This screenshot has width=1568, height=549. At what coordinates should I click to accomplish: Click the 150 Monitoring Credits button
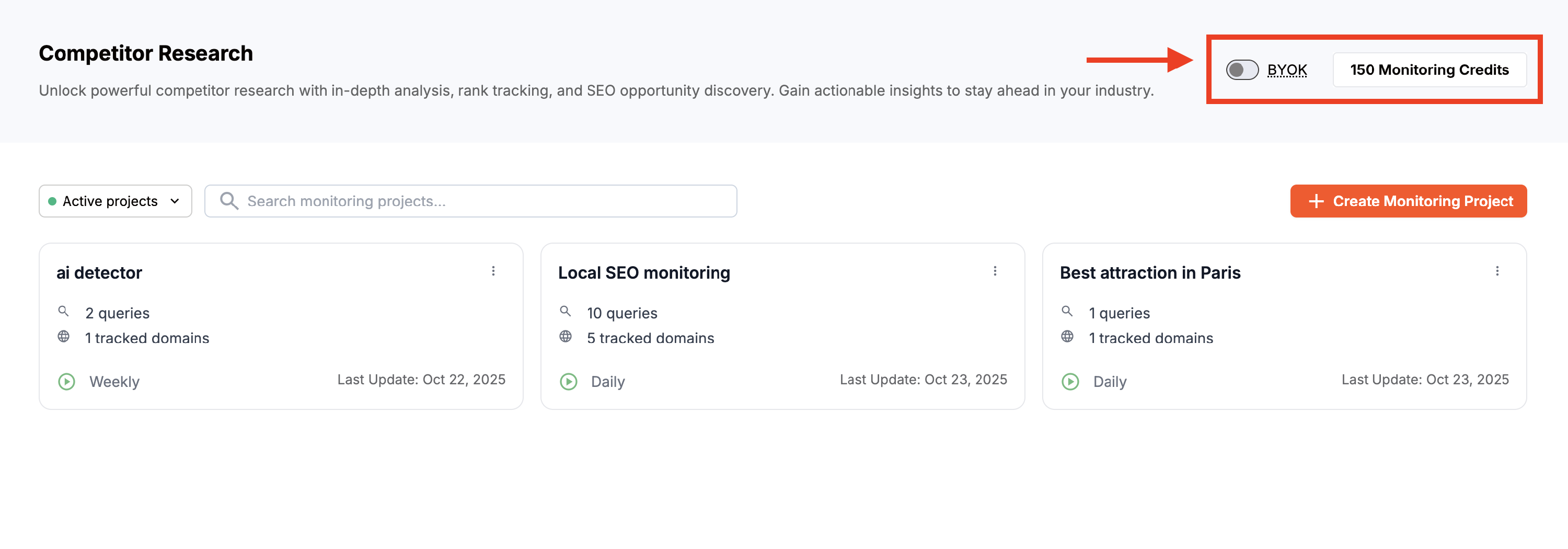pos(1428,70)
